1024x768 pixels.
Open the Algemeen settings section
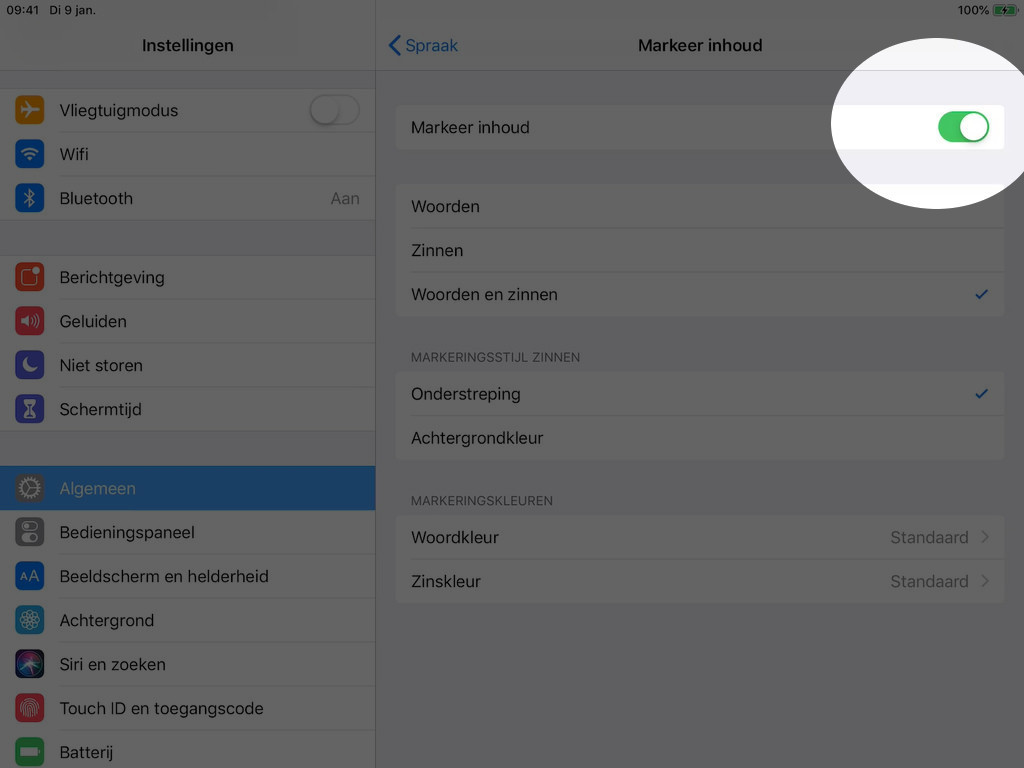(x=187, y=488)
